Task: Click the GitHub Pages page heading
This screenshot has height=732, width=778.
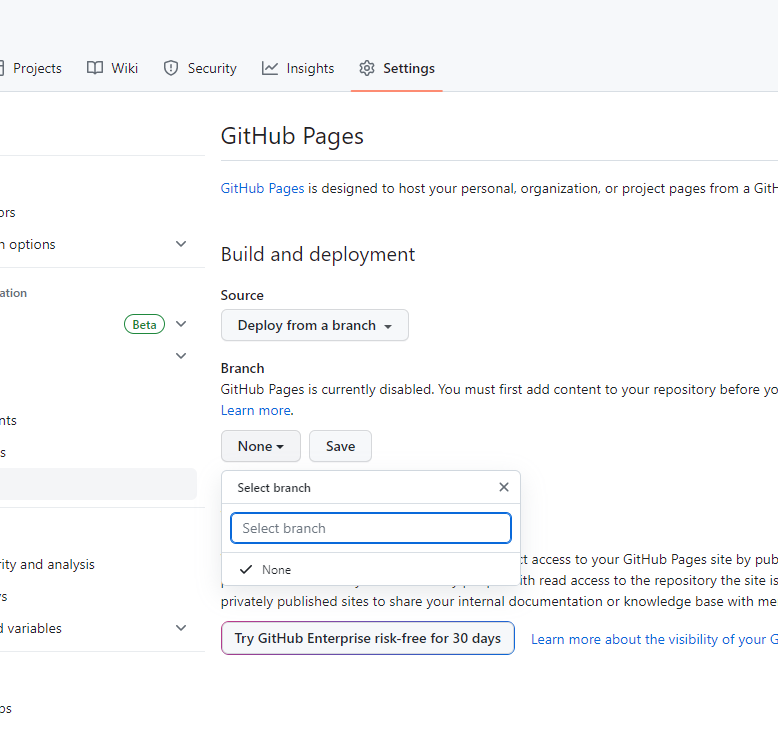Action: click(292, 136)
